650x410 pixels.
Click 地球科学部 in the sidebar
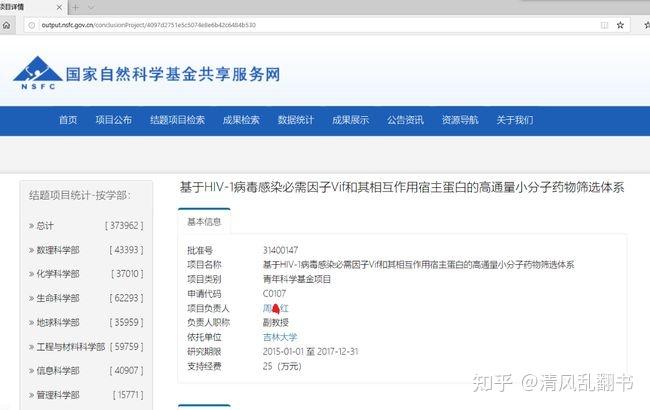(x=58, y=323)
